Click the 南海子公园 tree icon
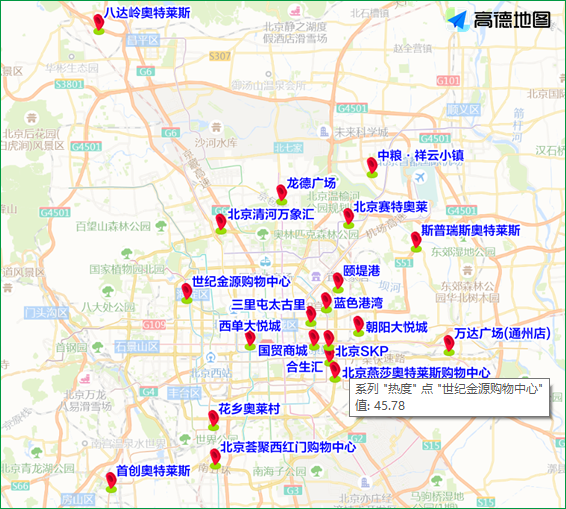This screenshot has height=509, width=566. [x=316, y=470]
